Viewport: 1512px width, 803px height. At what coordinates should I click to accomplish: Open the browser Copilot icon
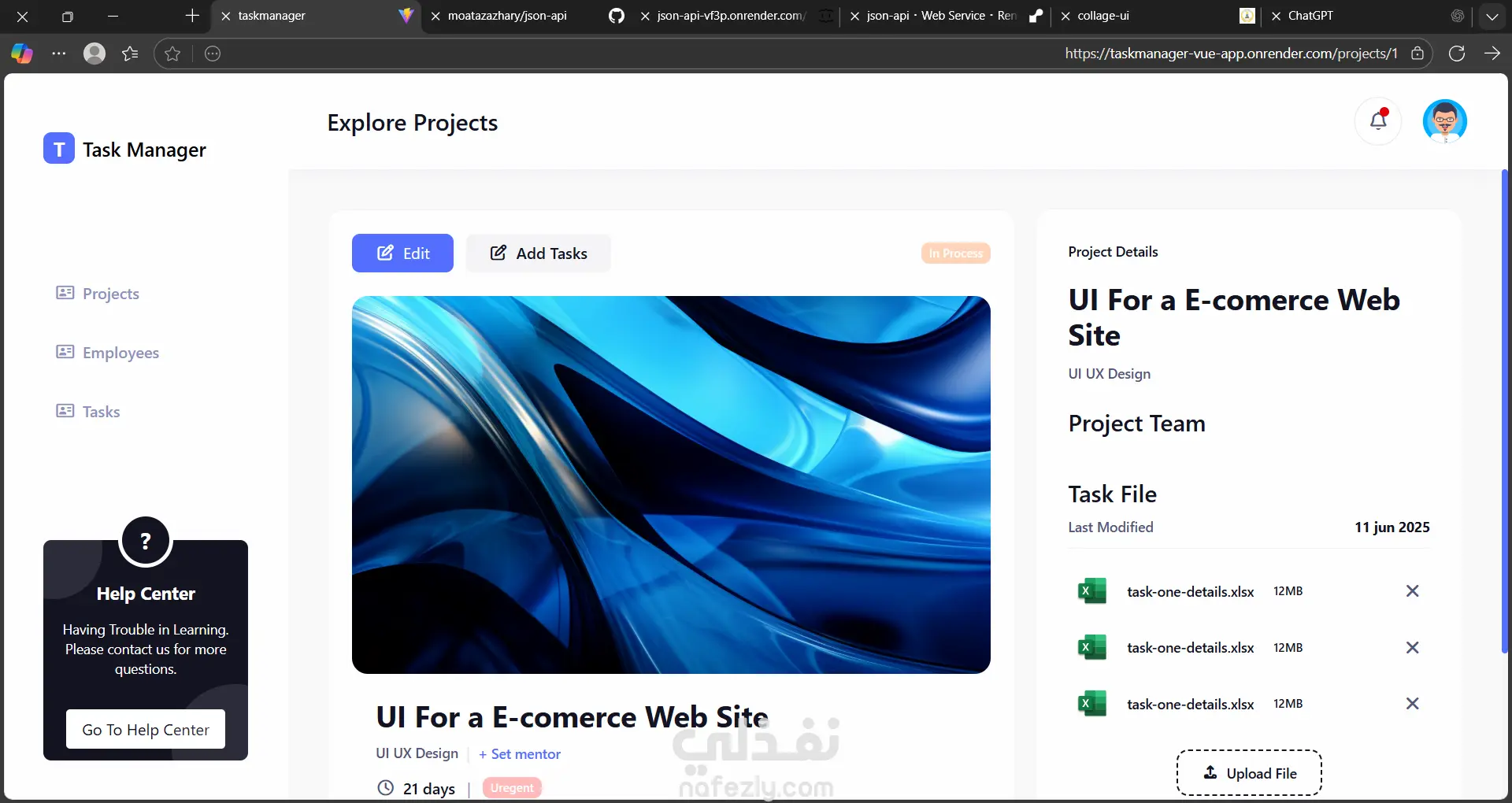point(22,54)
